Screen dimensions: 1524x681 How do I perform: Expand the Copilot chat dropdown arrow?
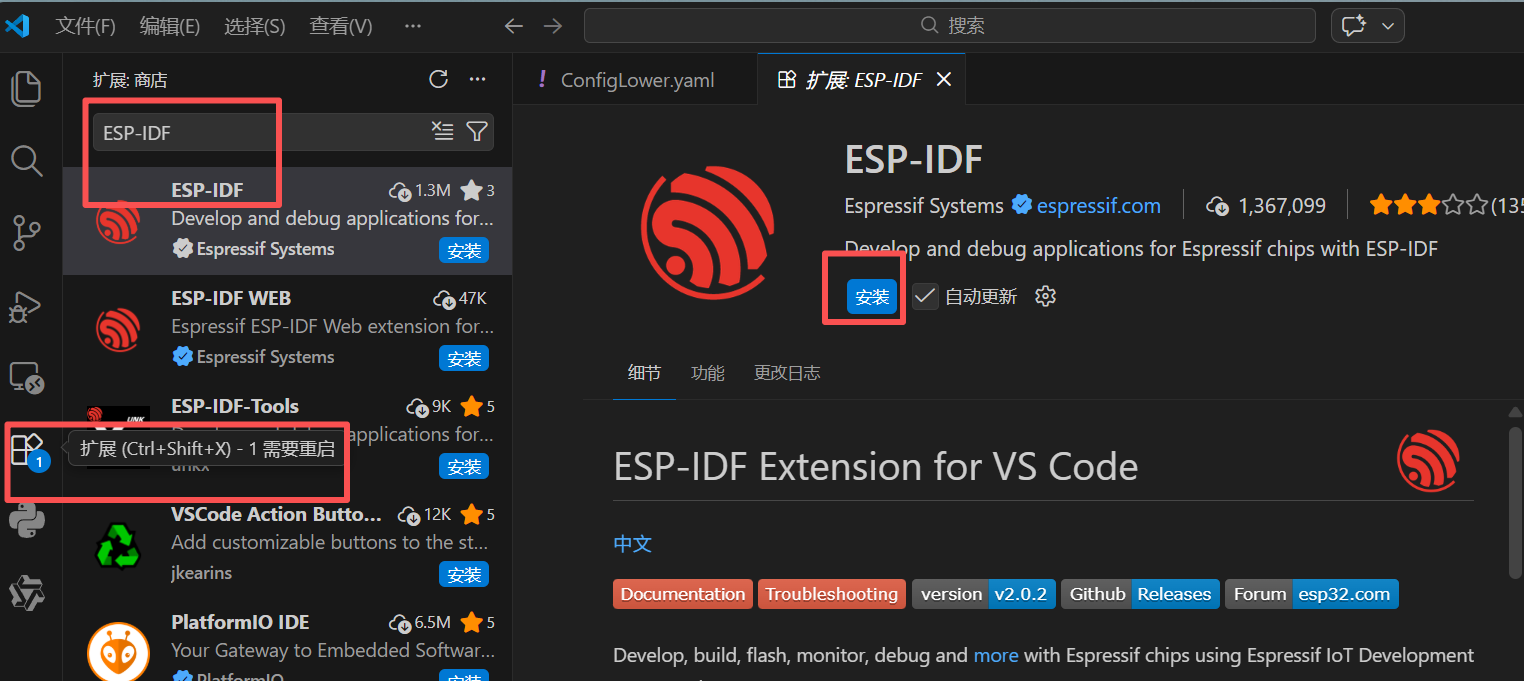point(1389,26)
